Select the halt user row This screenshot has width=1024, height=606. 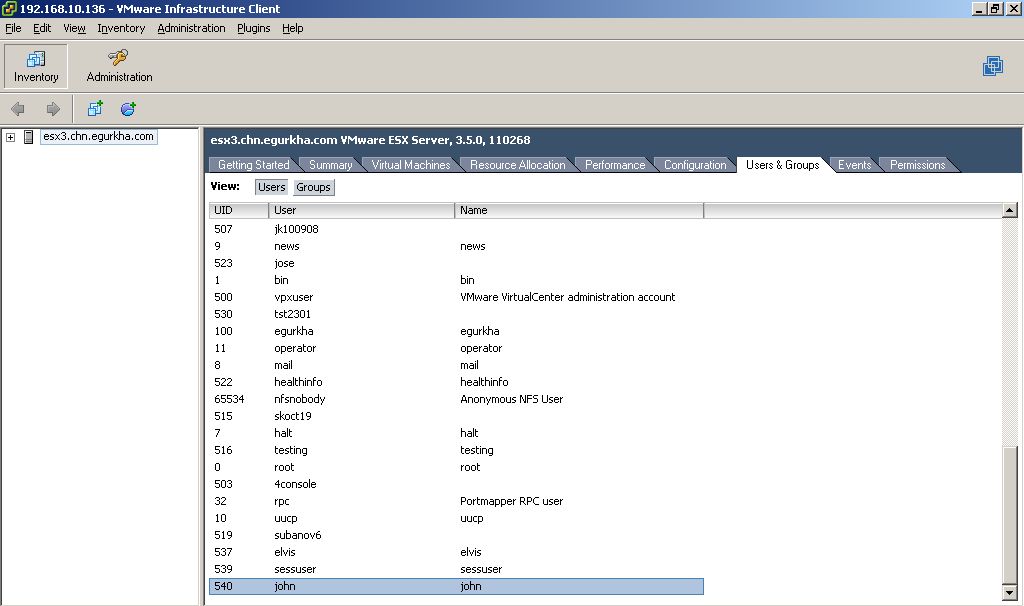point(456,433)
